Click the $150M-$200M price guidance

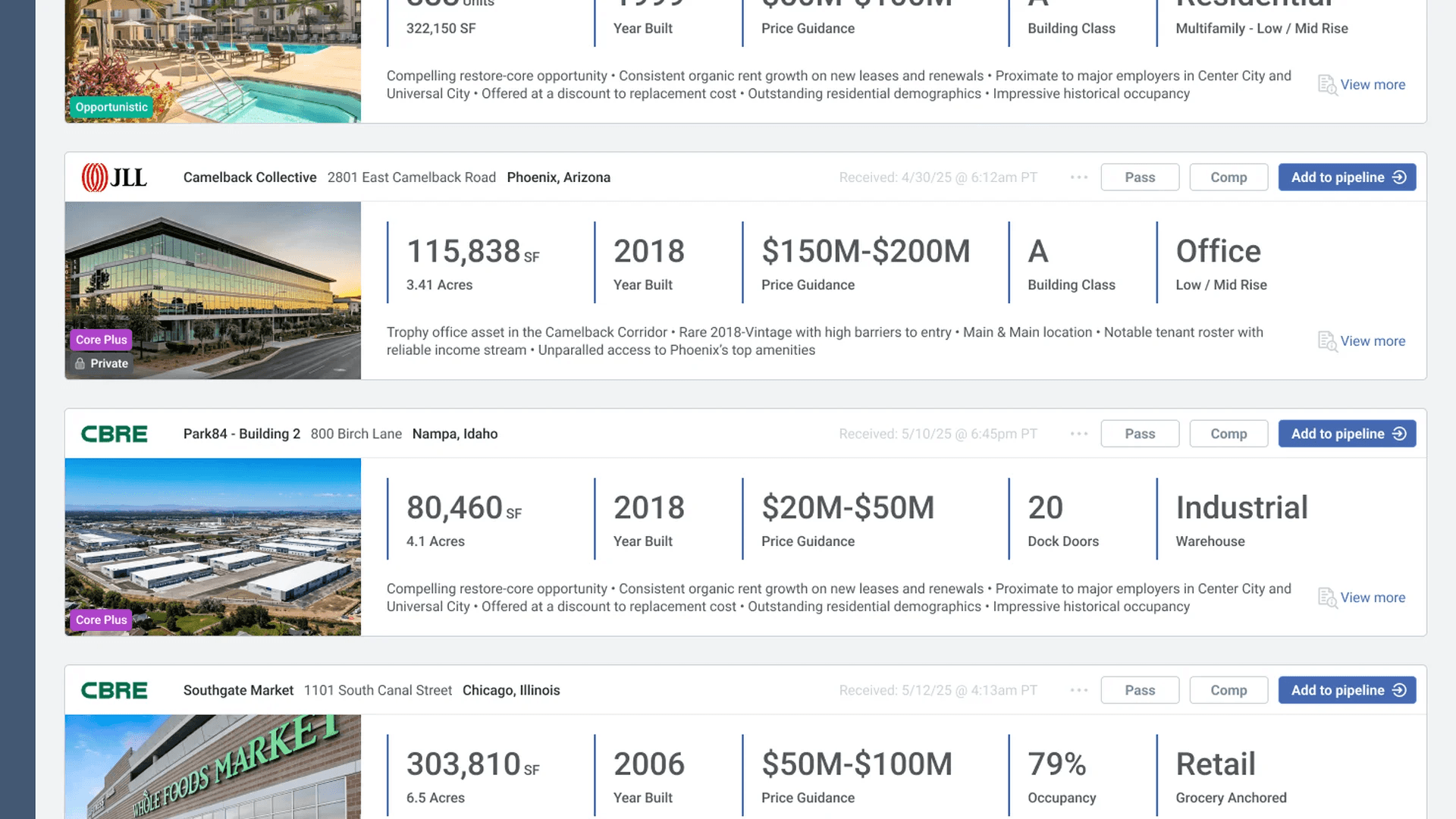(x=866, y=251)
